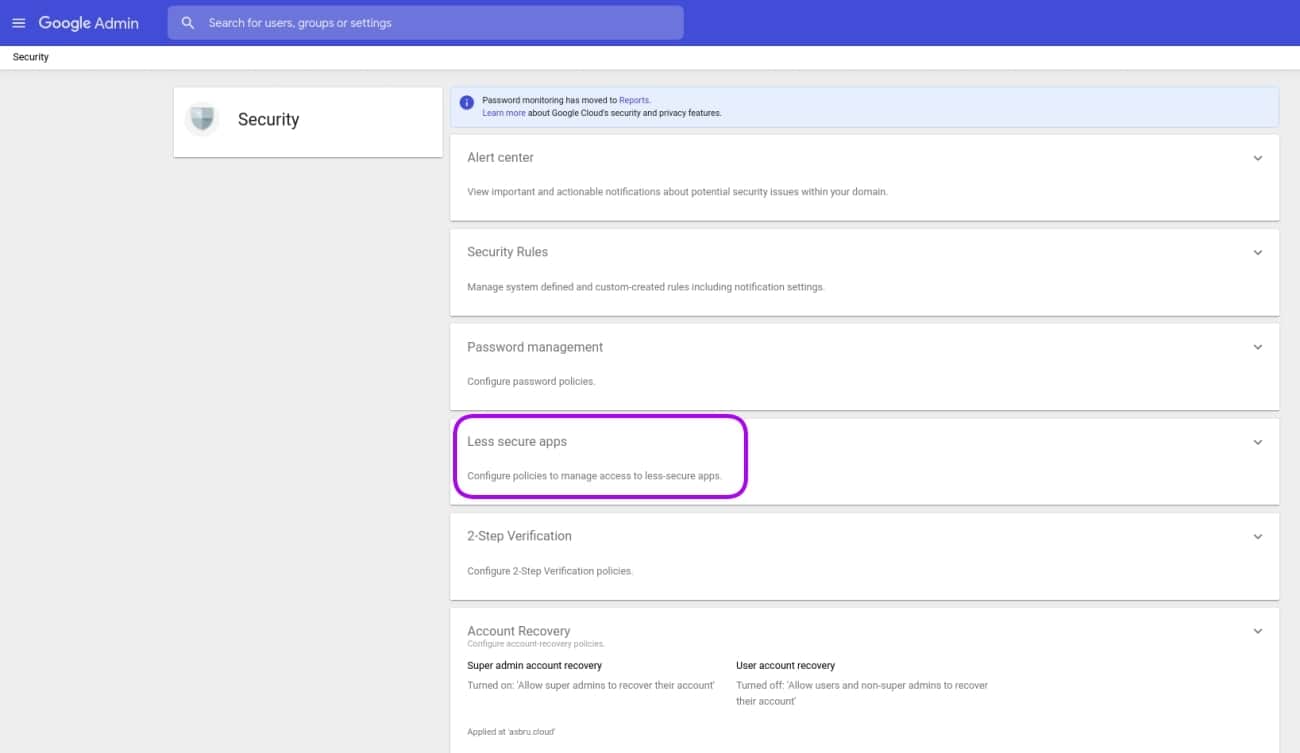
Task: Select the Security breadcrumb item
Action: pos(30,56)
